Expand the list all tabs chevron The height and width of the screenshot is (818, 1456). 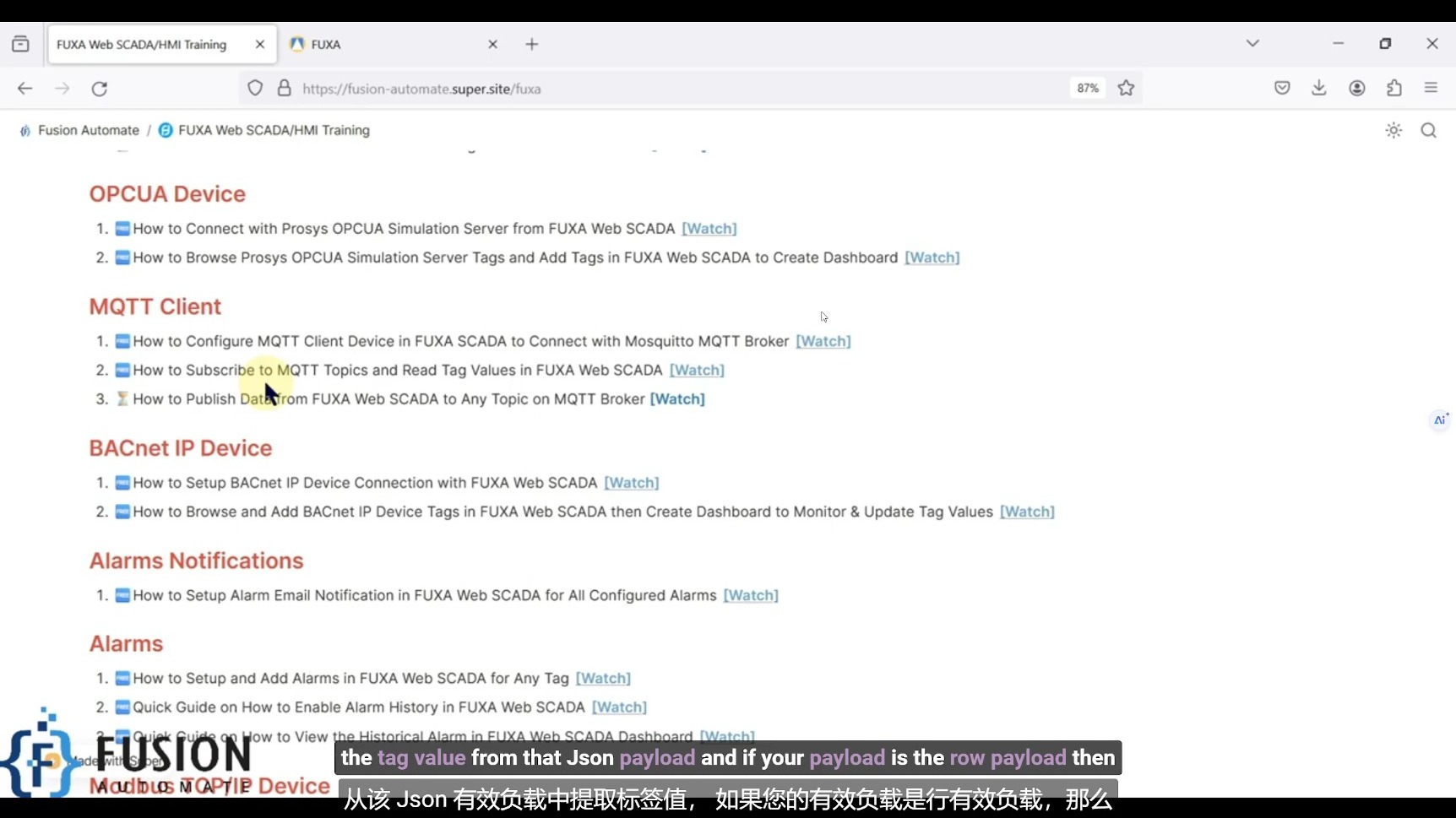1252,43
